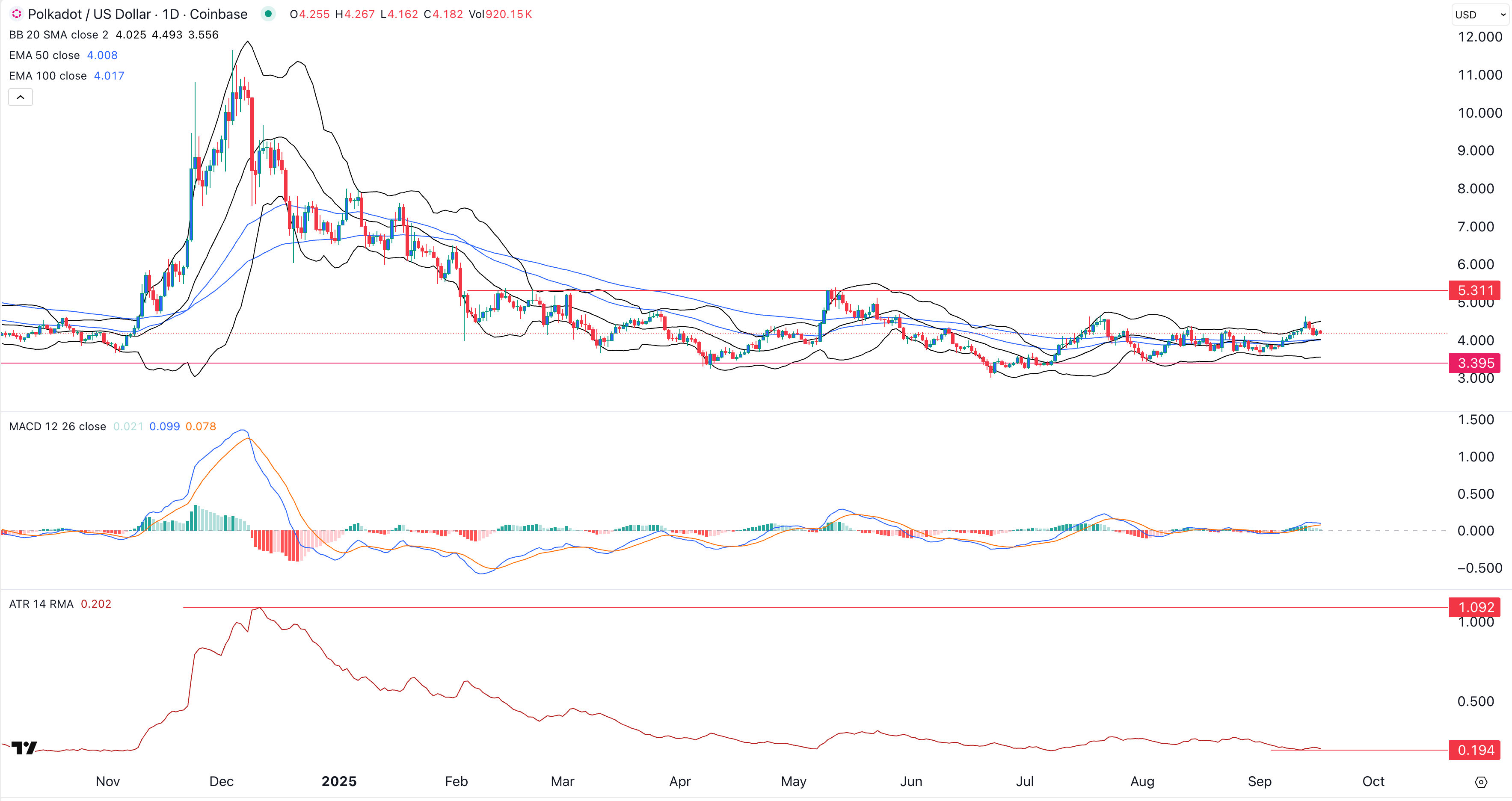
Task: Select the EMA 100 close legend
Action: pos(48,76)
